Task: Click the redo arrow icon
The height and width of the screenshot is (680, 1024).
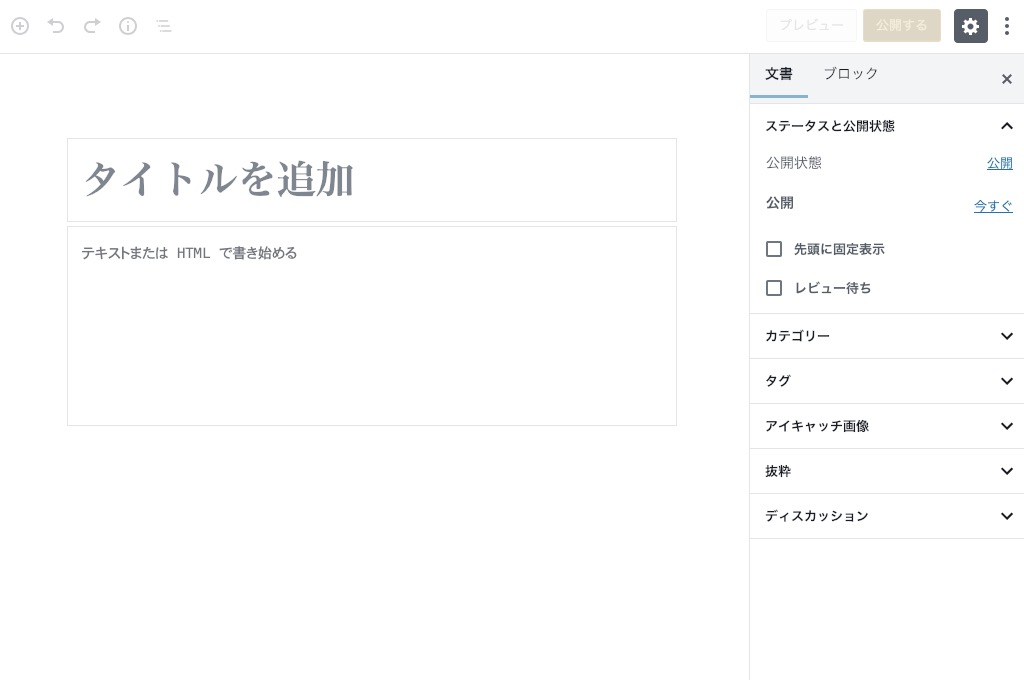Action: 92,26
